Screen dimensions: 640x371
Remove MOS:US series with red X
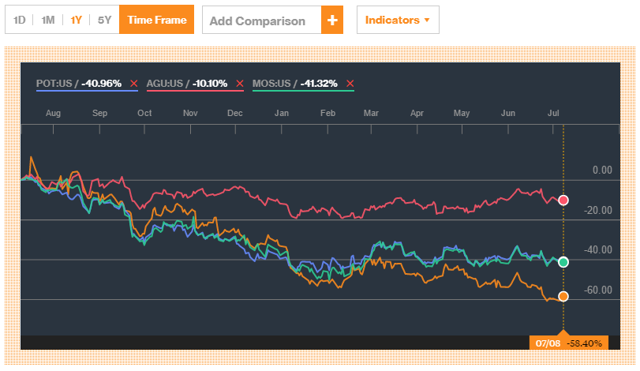[350, 83]
